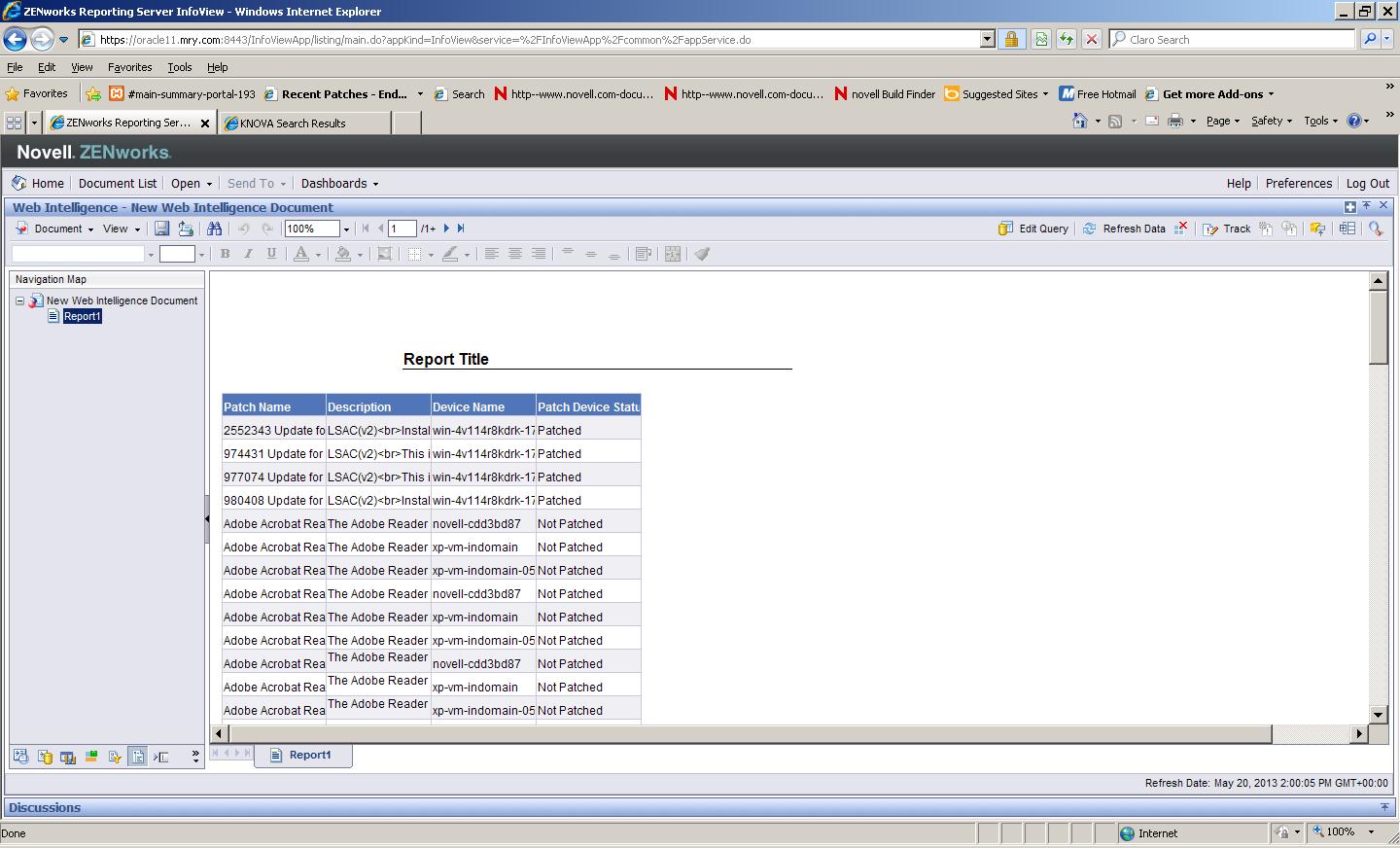Image resolution: width=1400 pixels, height=848 pixels.
Task: Click the green and orange icon in the left panel's bottom bar
Action: click(91, 757)
